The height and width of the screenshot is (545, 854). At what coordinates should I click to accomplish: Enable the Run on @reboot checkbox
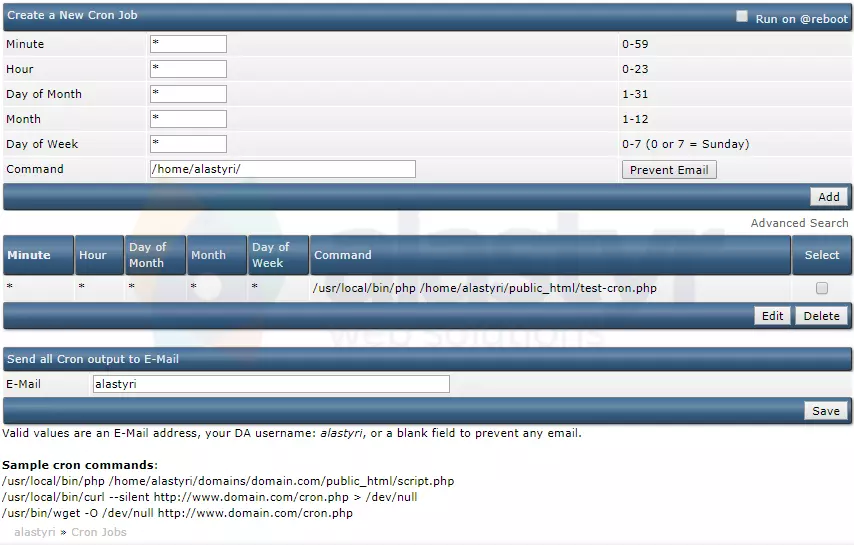click(x=741, y=16)
